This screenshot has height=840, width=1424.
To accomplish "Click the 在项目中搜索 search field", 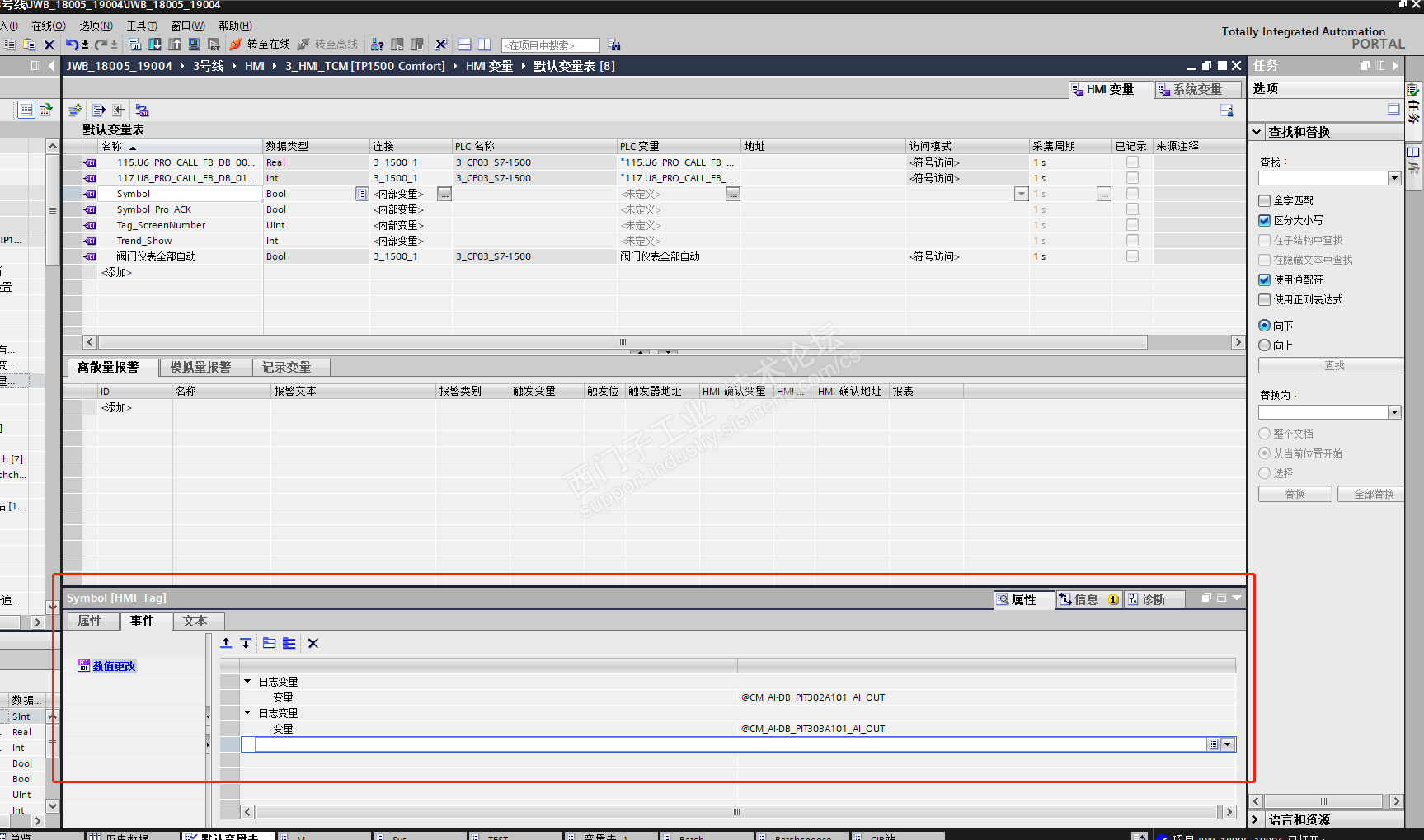I will 550,45.
